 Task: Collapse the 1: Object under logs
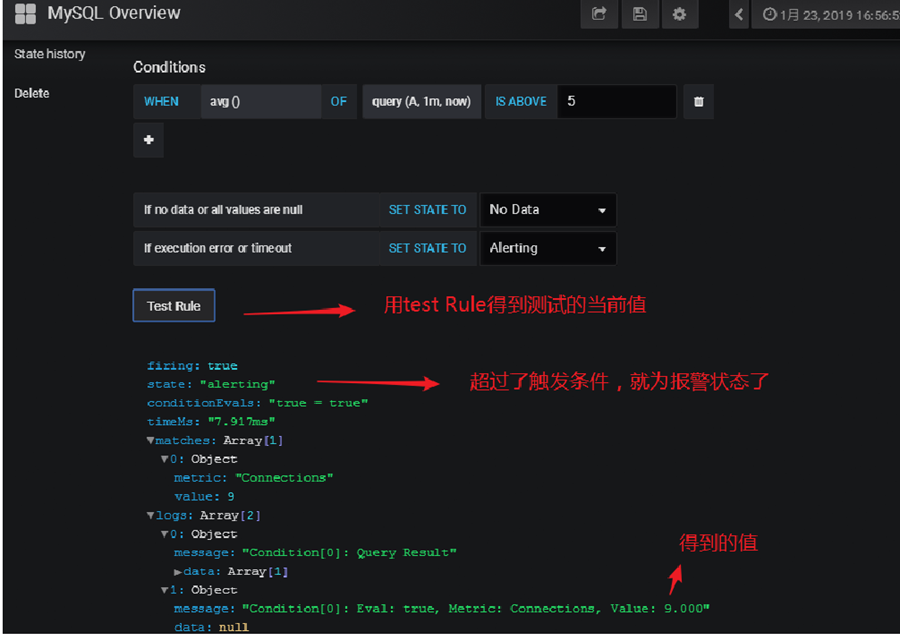(x=165, y=590)
